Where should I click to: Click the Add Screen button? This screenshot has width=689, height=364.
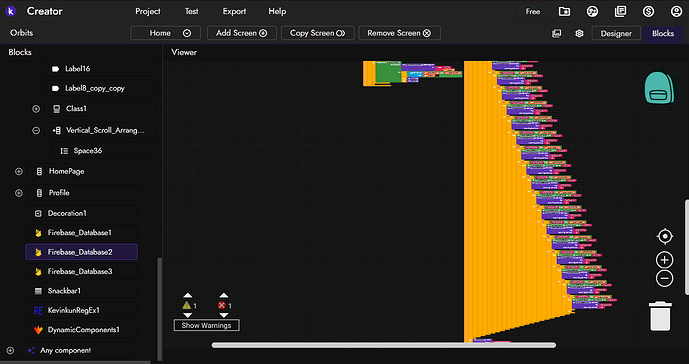[x=242, y=33]
